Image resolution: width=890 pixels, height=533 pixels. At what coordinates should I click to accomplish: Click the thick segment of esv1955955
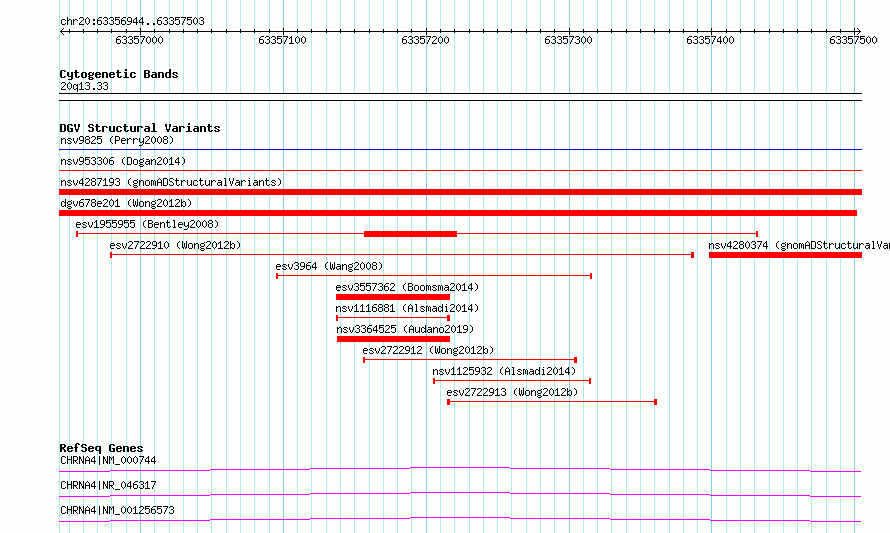[410, 234]
